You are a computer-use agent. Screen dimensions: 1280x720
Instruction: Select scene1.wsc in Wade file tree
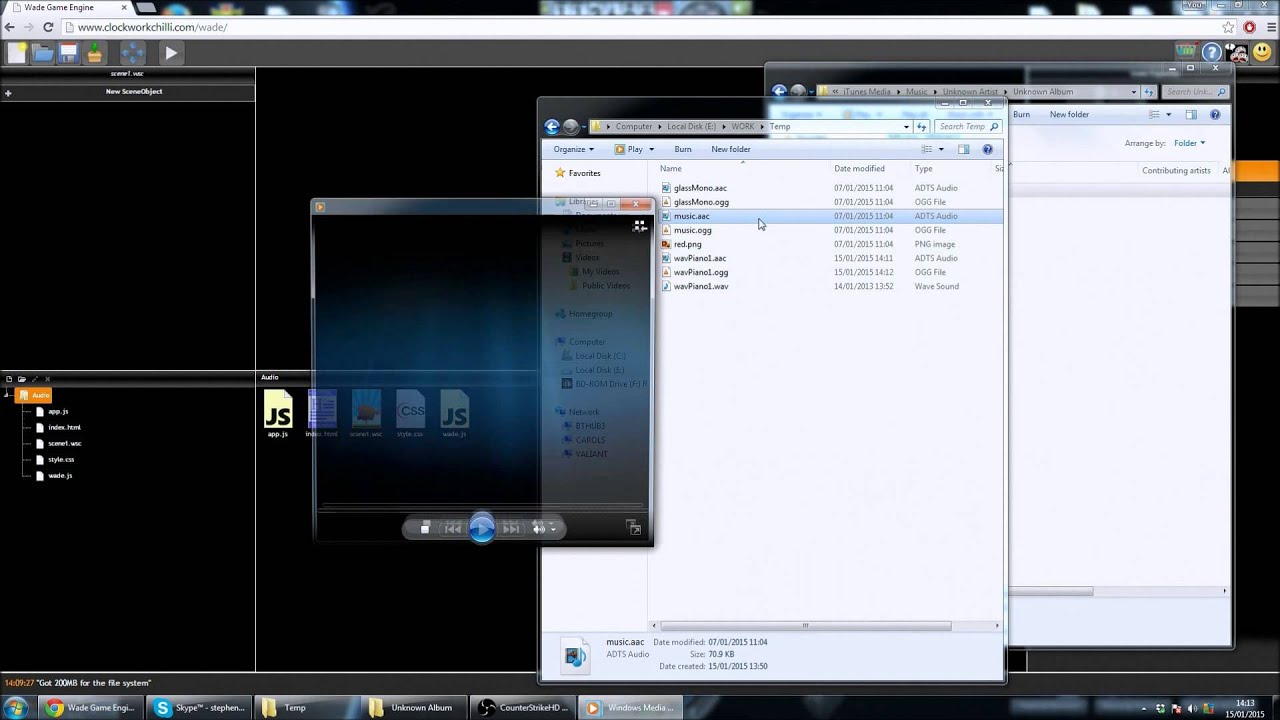coord(65,443)
